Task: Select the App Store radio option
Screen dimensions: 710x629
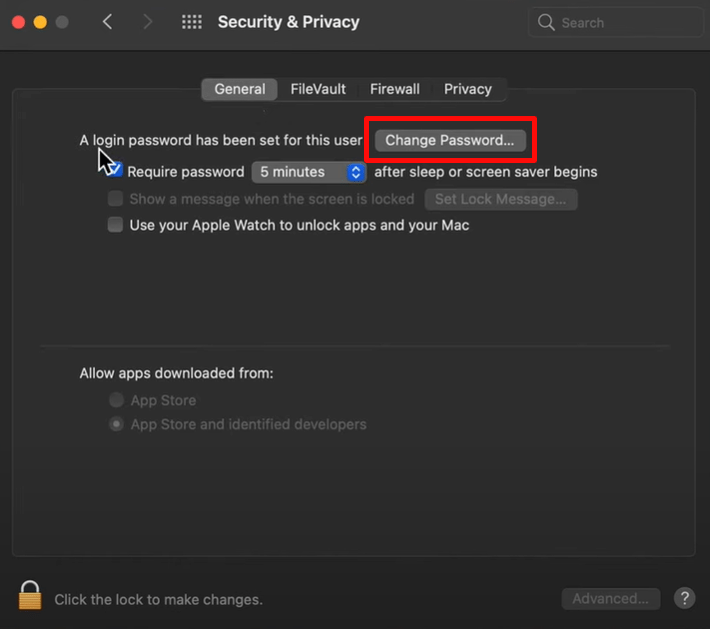Action: click(x=117, y=400)
